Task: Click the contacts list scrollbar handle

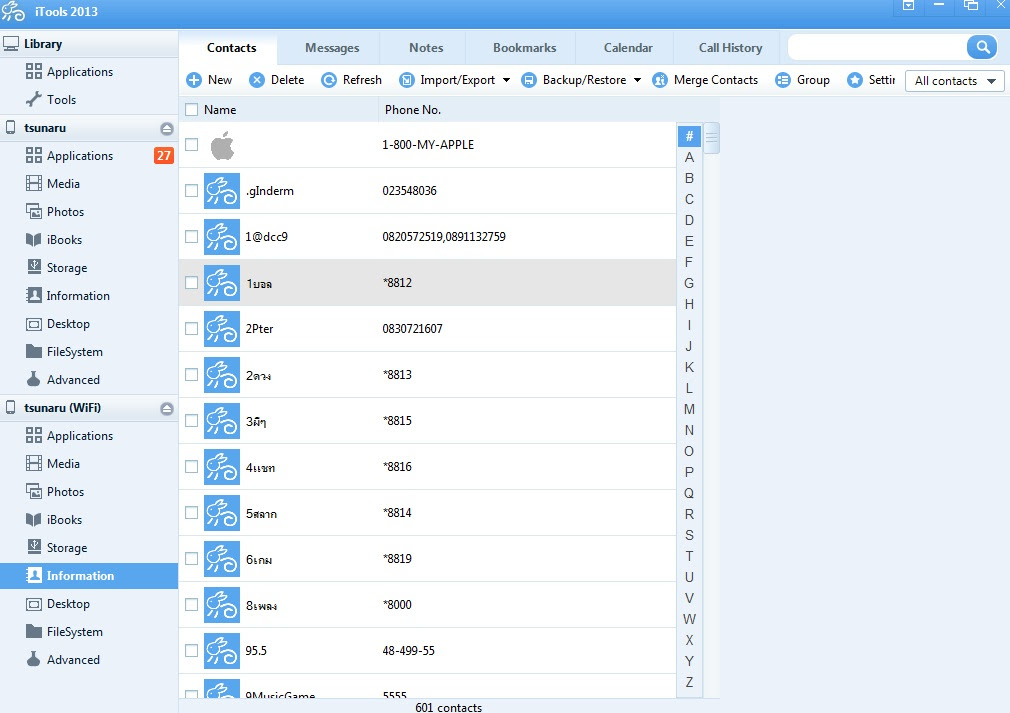Action: pyautogui.click(x=712, y=138)
